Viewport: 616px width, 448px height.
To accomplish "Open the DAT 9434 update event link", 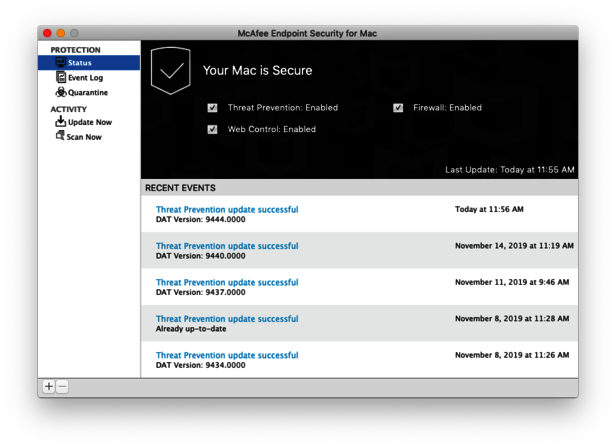I will click(227, 356).
